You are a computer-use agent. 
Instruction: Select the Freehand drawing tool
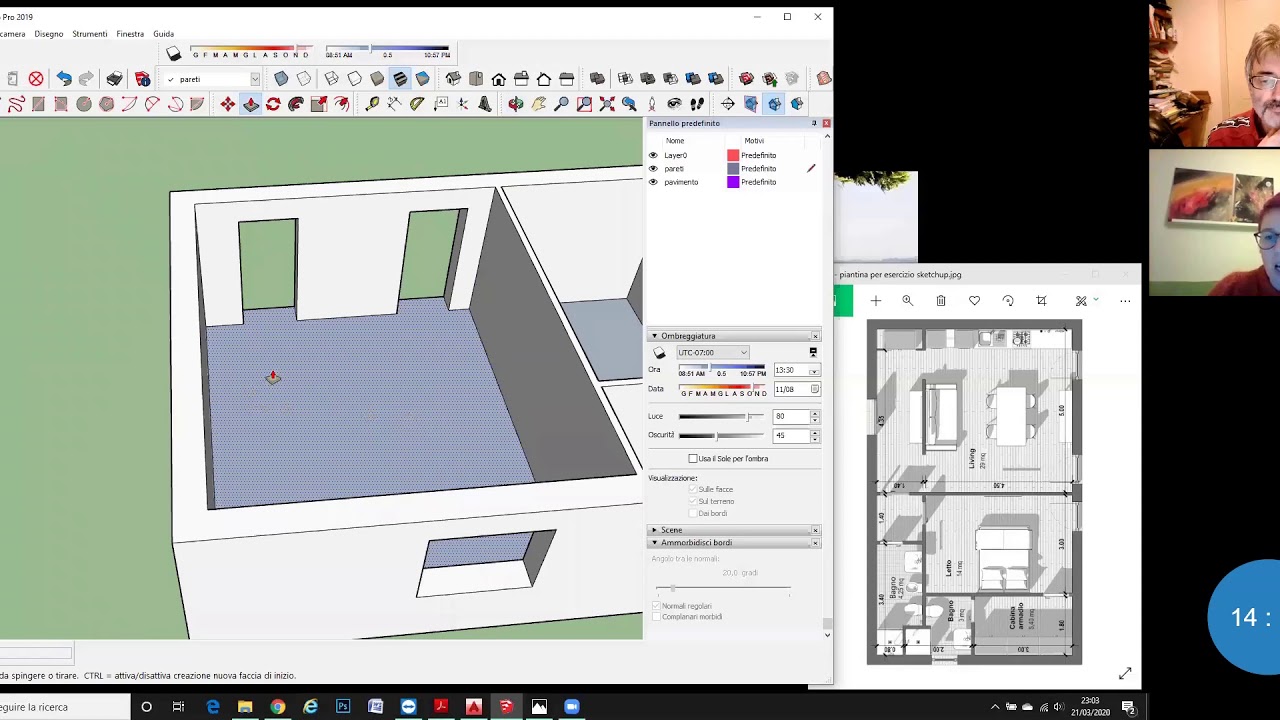click(x=16, y=104)
